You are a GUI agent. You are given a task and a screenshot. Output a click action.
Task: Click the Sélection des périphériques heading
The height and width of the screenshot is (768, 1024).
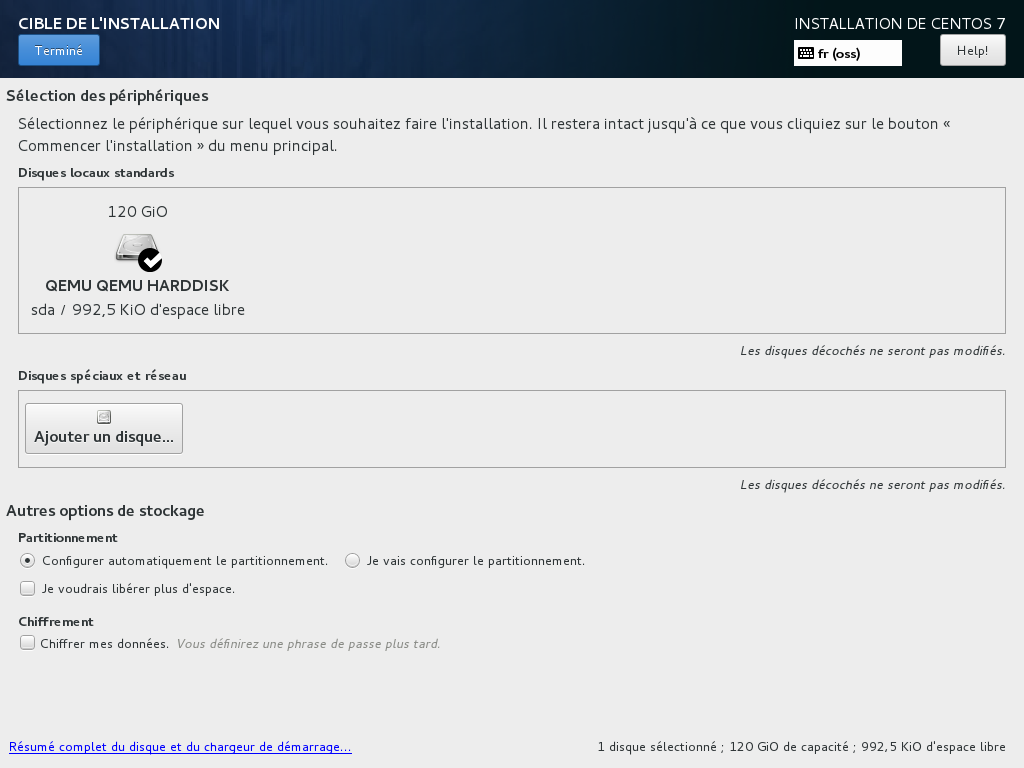coord(108,96)
